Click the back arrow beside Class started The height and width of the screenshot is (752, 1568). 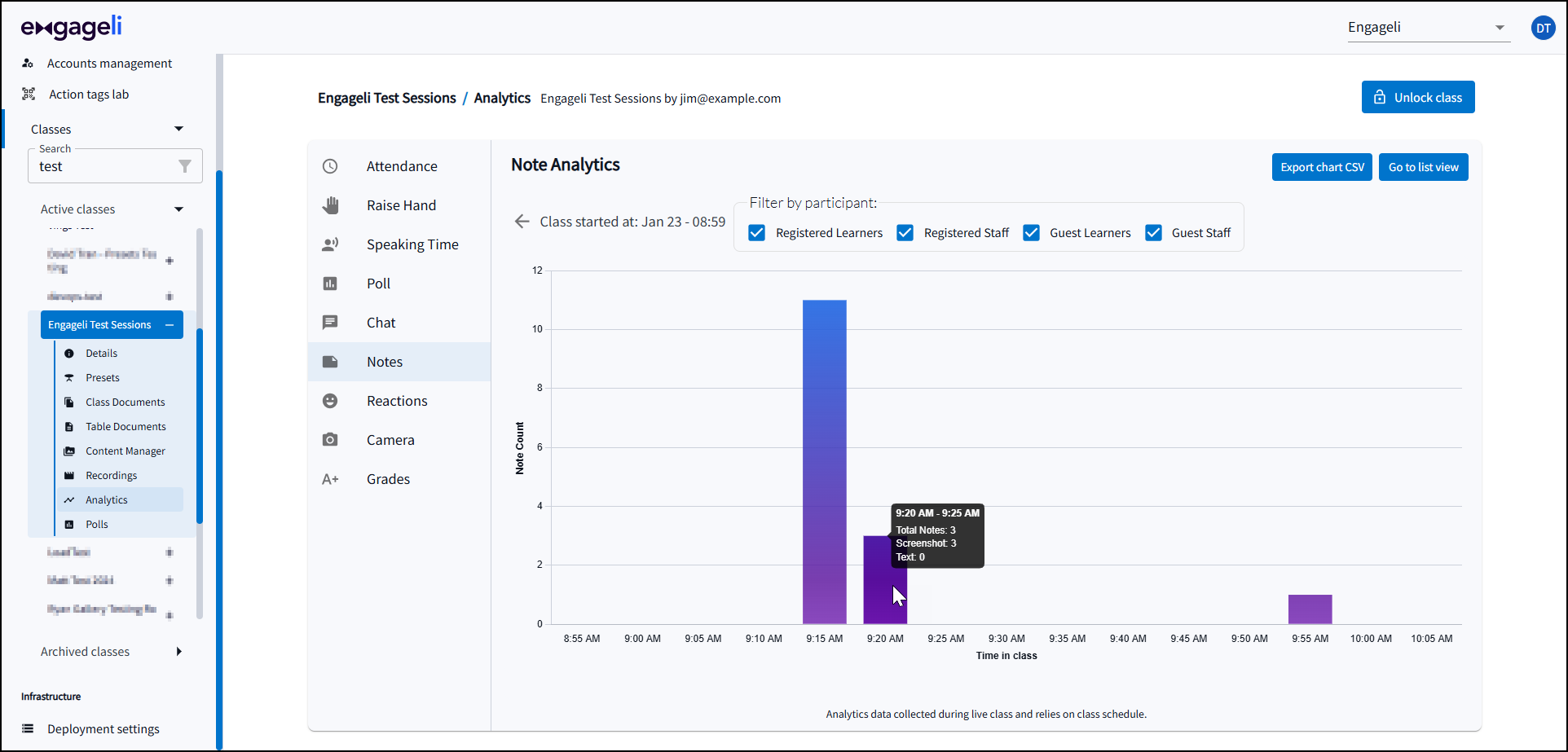tap(522, 222)
